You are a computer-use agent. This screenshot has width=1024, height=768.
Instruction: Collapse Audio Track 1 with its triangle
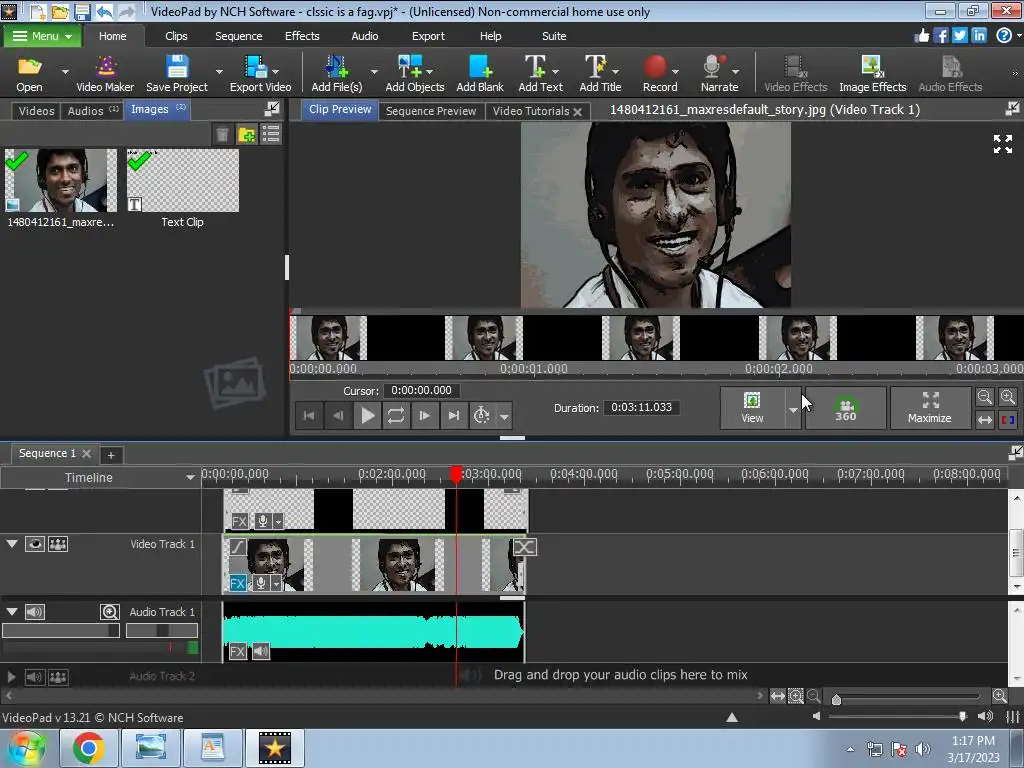[x=12, y=611]
